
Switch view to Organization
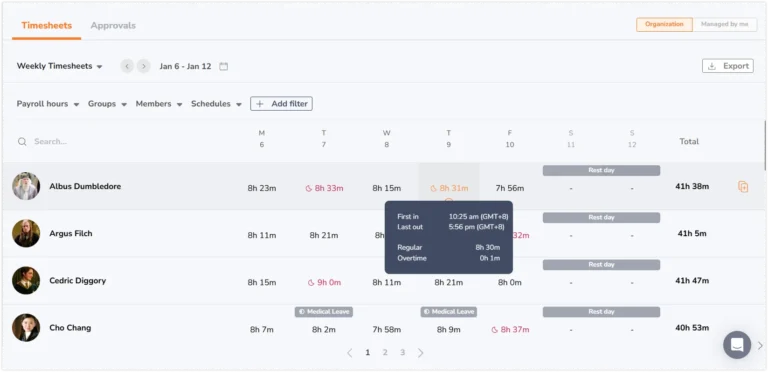point(664,24)
